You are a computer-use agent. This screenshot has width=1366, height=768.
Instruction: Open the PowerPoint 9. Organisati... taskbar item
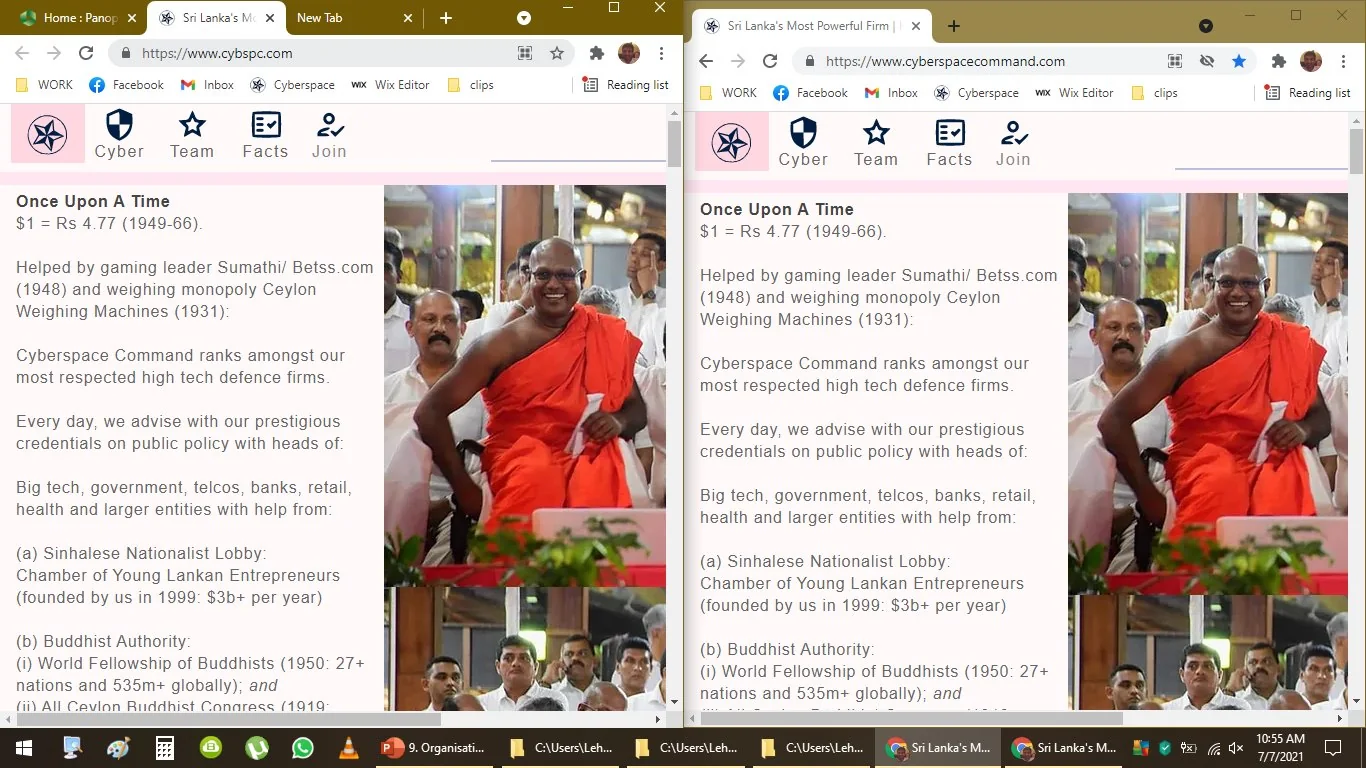point(434,748)
